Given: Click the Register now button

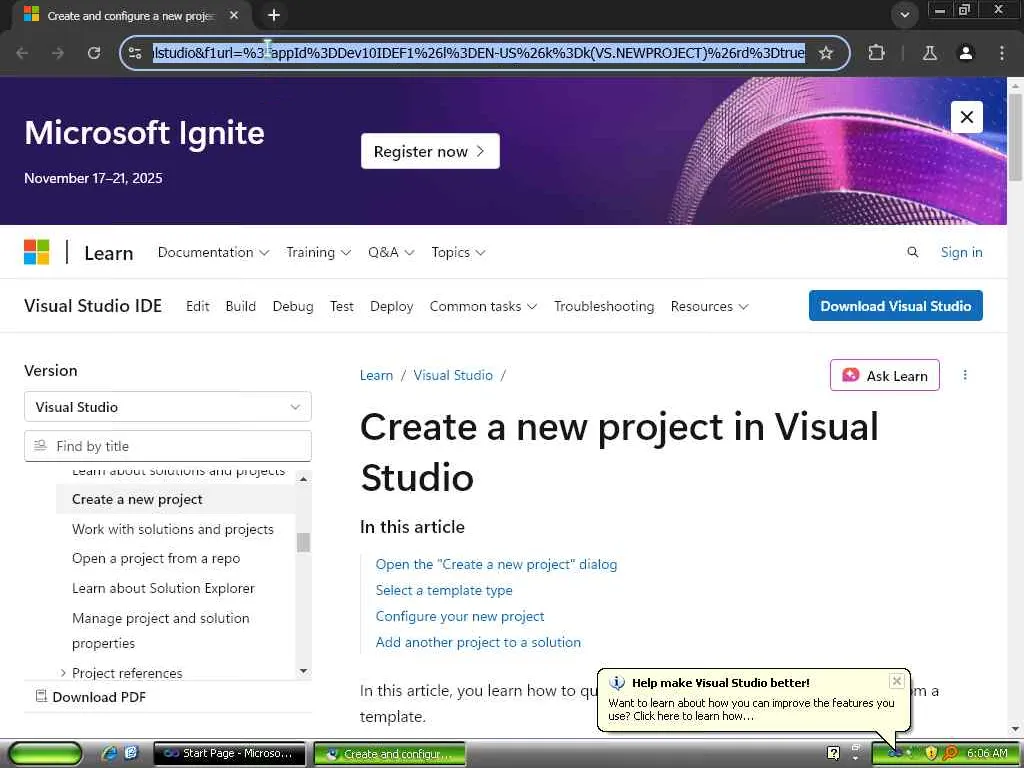Looking at the screenshot, I should click(x=430, y=151).
